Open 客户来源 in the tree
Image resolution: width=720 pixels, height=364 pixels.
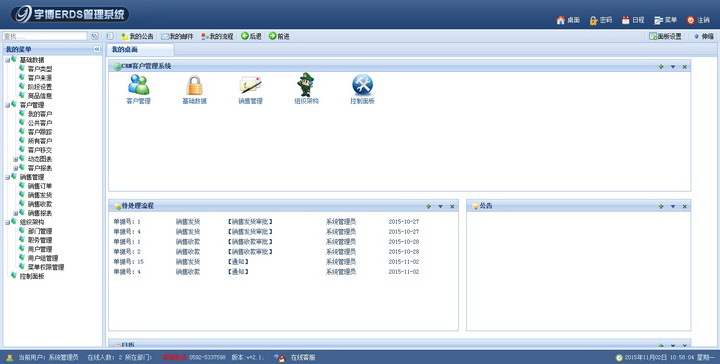pyautogui.click(x=39, y=78)
